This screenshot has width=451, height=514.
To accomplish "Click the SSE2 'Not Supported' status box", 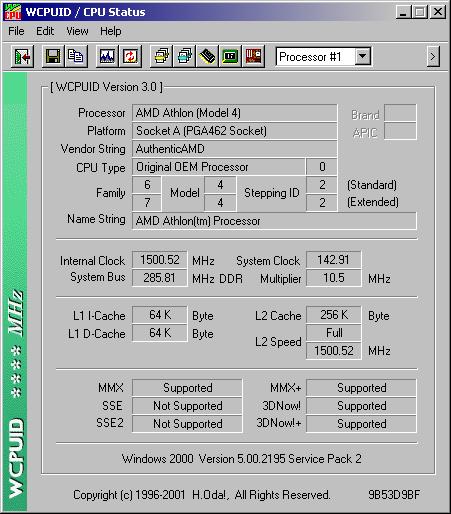I will tap(187, 424).
